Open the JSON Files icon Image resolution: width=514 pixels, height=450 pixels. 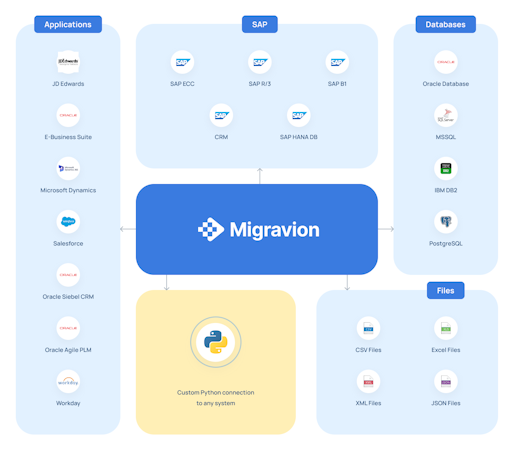point(446,381)
